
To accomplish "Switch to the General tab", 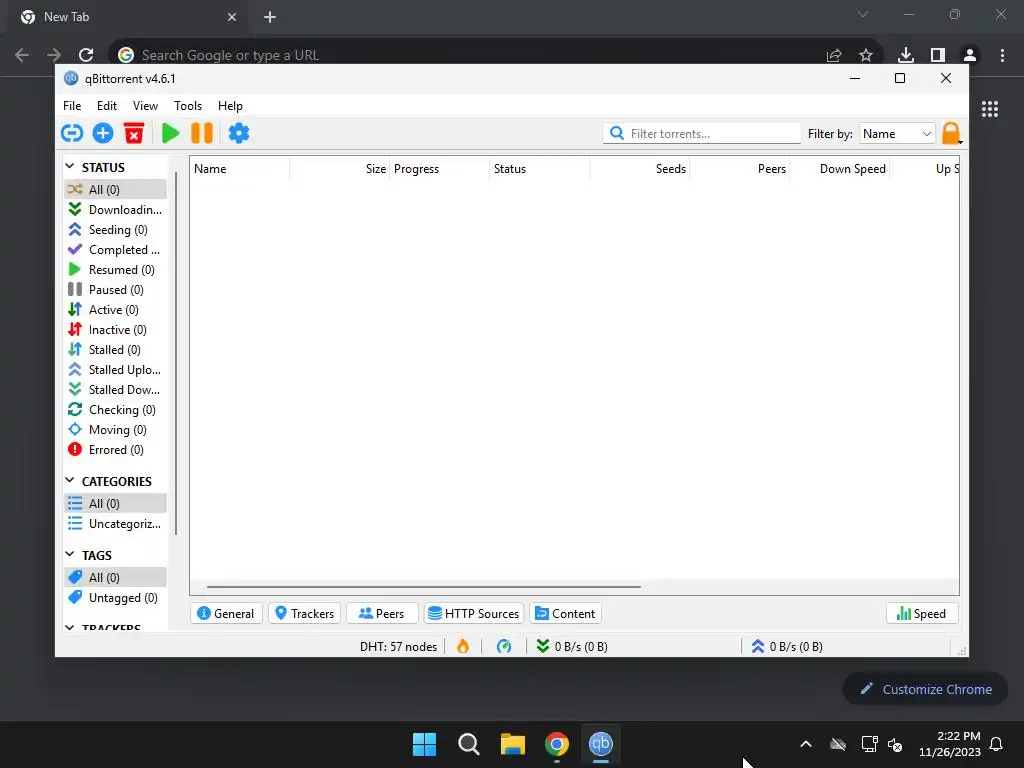I will 226,613.
